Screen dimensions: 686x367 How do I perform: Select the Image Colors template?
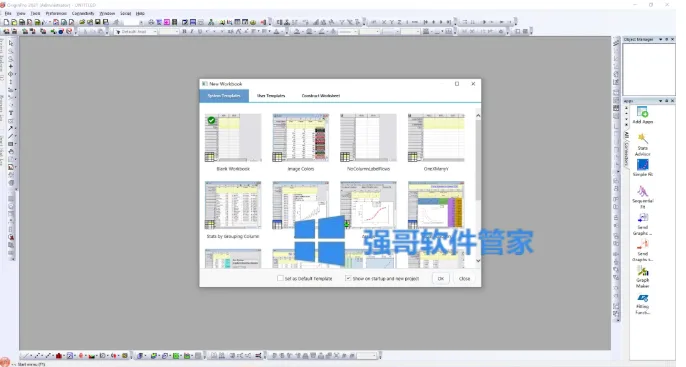[301, 142]
